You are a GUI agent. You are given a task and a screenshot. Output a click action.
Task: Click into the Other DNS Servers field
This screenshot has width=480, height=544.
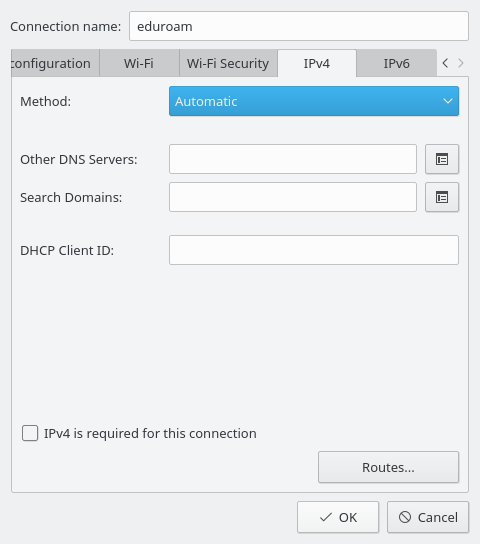293,159
